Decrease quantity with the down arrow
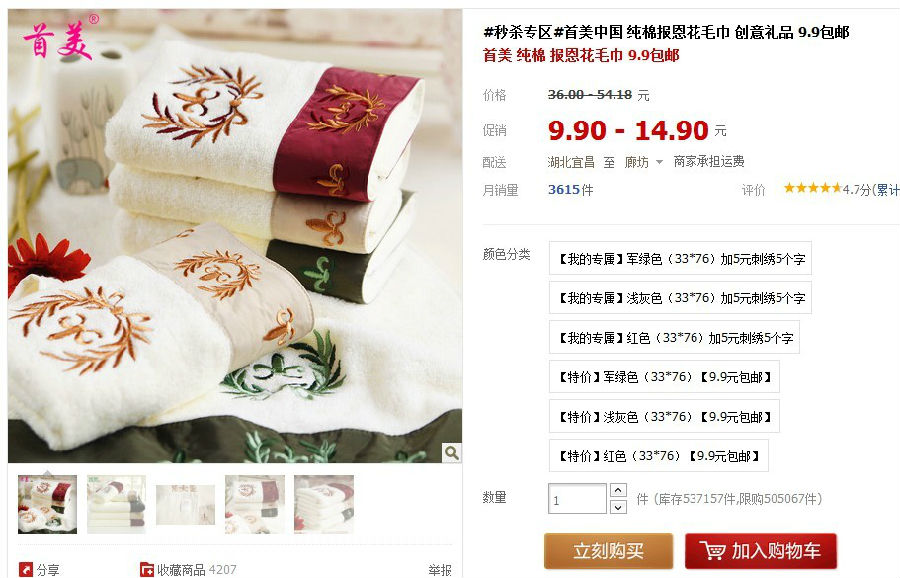This screenshot has width=900, height=578. click(618, 507)
